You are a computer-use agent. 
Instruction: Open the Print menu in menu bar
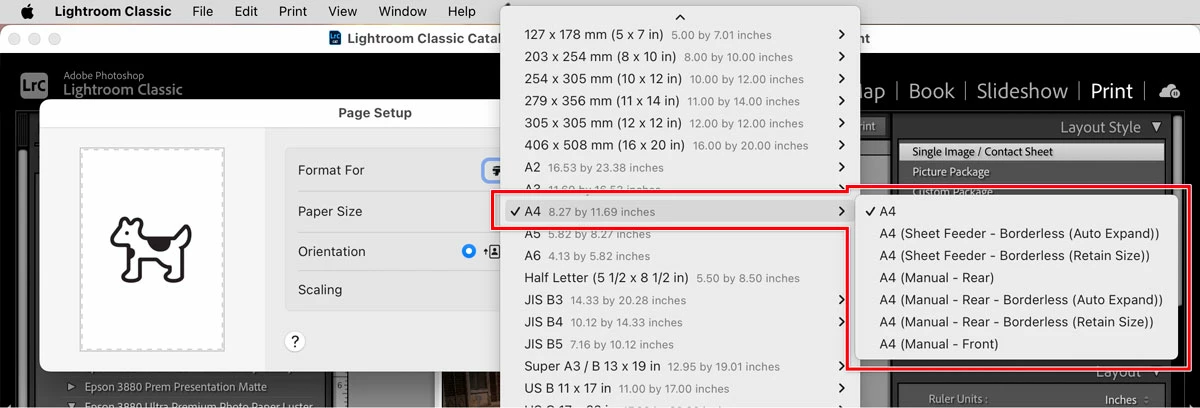[x=293, y=11]
